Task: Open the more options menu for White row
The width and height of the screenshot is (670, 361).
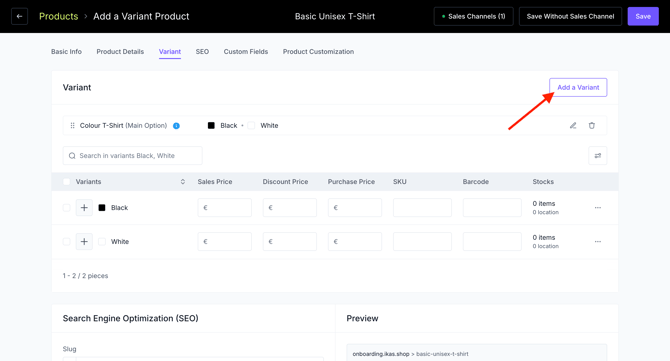Action: (x=598, y=241)
